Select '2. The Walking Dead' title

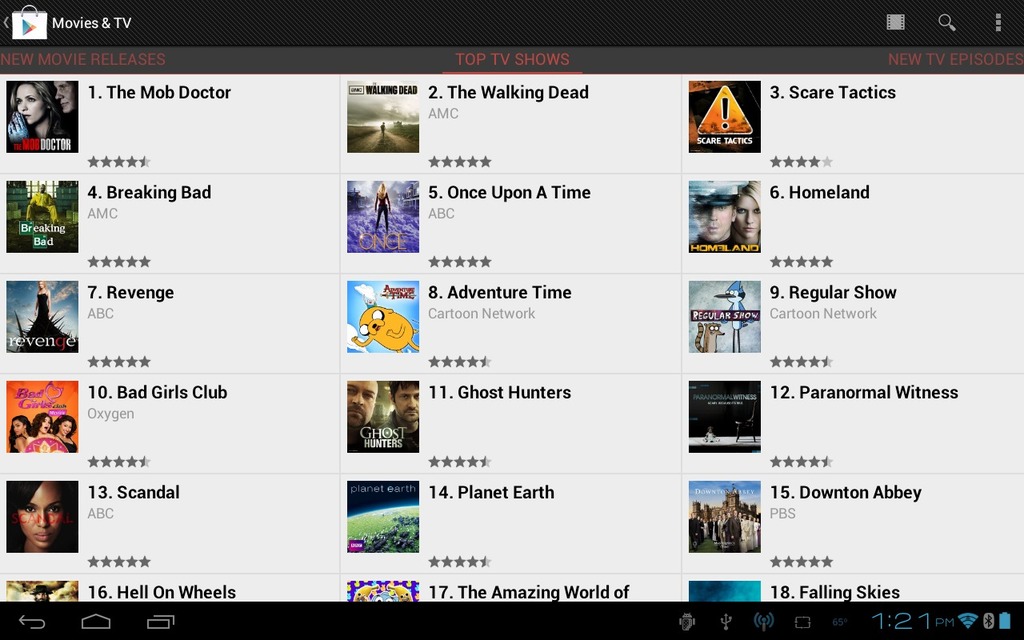509,92
